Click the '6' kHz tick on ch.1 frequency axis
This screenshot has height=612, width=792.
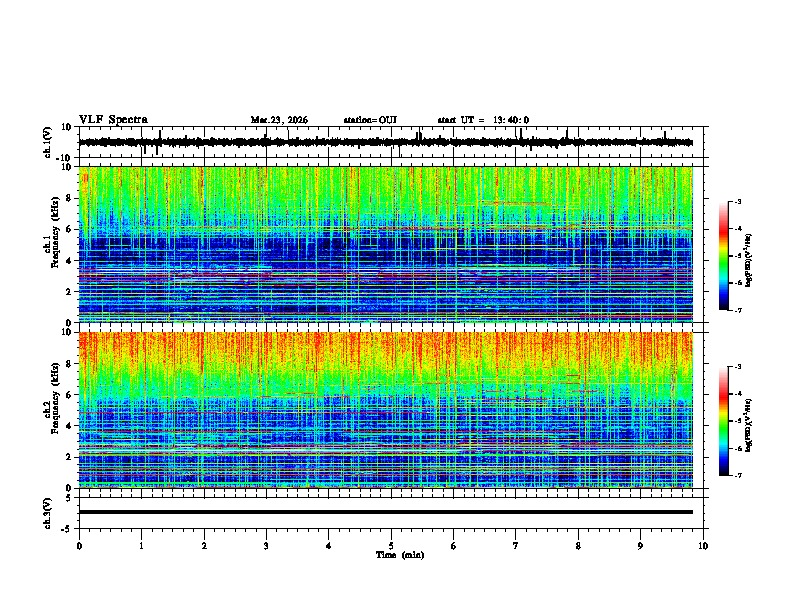tap(69, 229)
